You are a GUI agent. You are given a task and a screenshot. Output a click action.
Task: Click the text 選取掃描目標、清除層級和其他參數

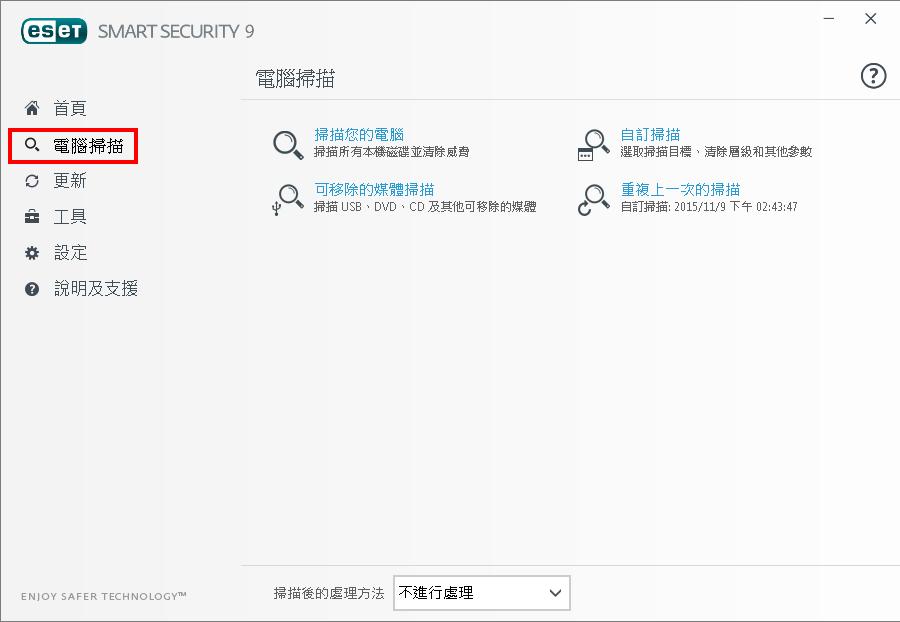point(716,152)
